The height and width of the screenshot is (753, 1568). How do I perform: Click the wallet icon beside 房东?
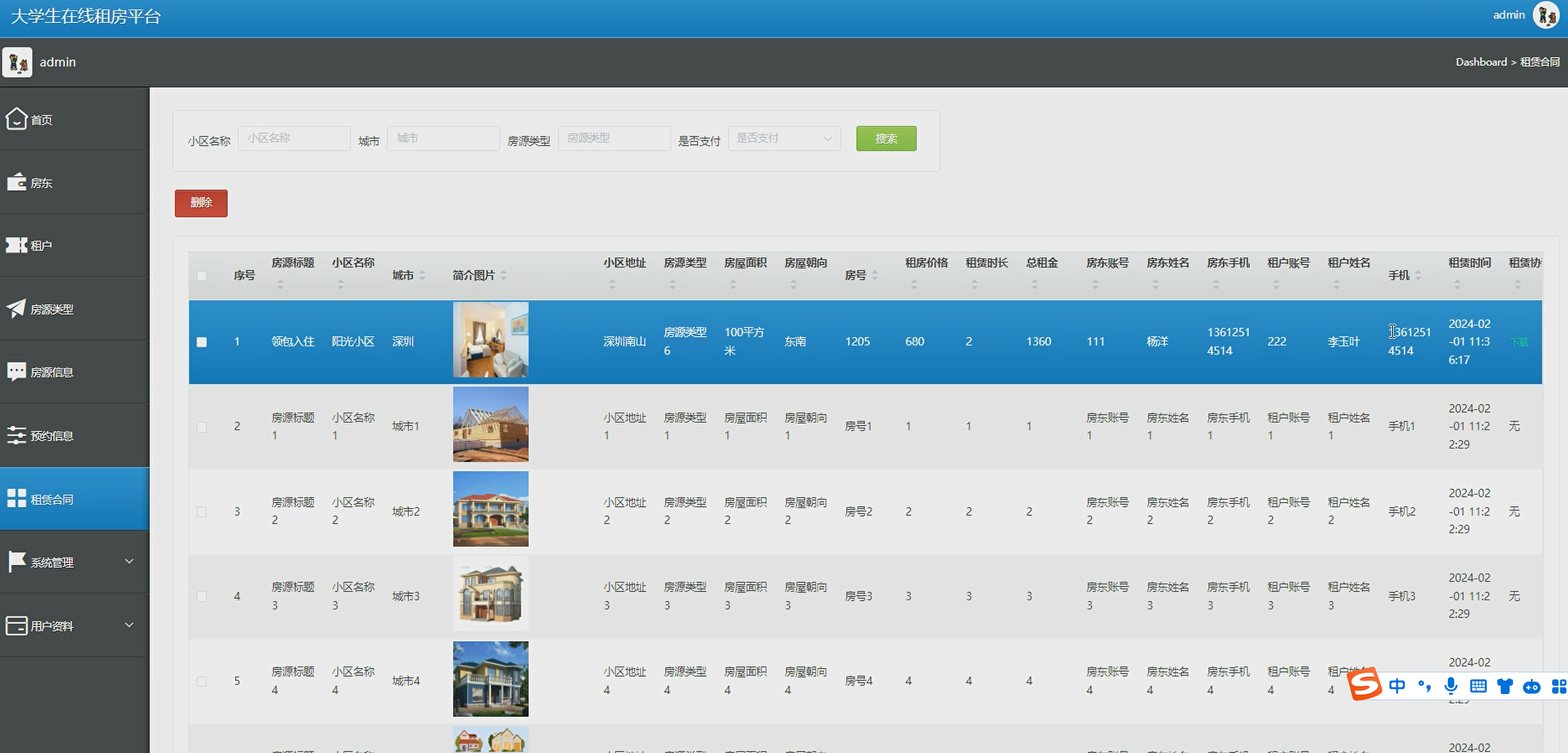click(x=16, y=181)
